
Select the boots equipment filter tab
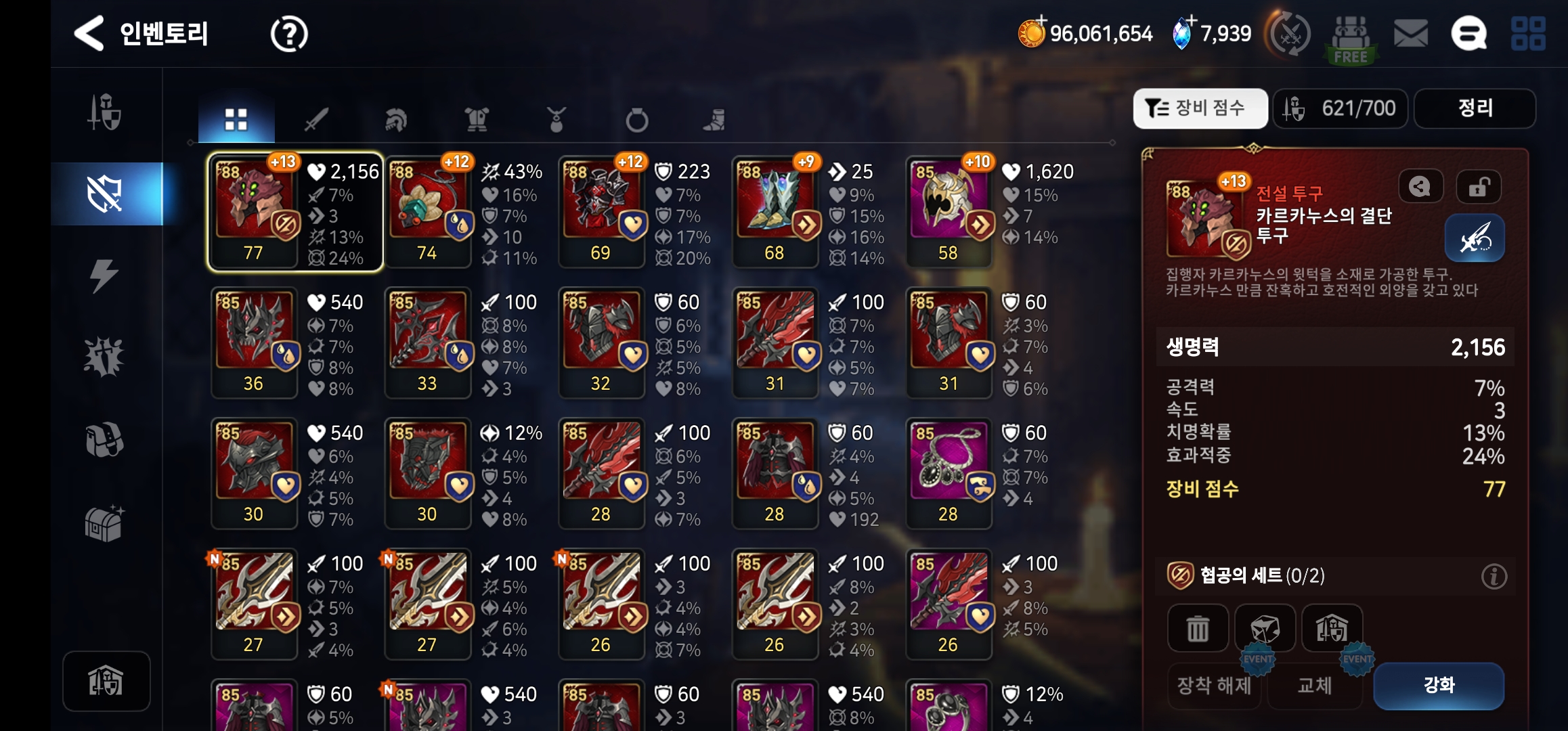714,120
